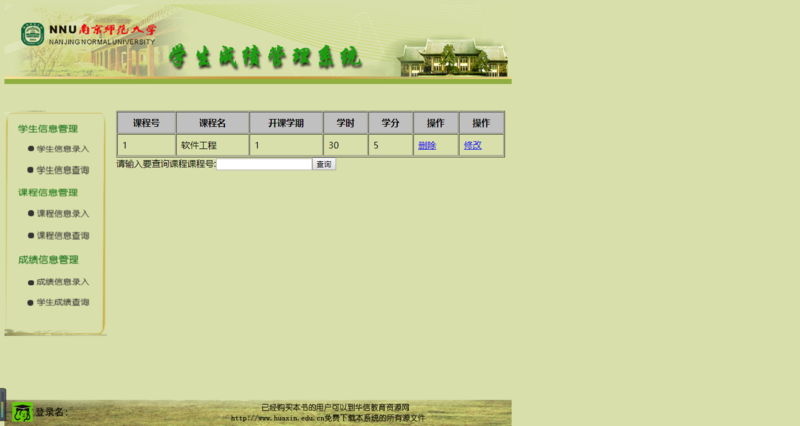
Task: Open 课程信息录入 in the sidebar
Action: click(63, 213)
